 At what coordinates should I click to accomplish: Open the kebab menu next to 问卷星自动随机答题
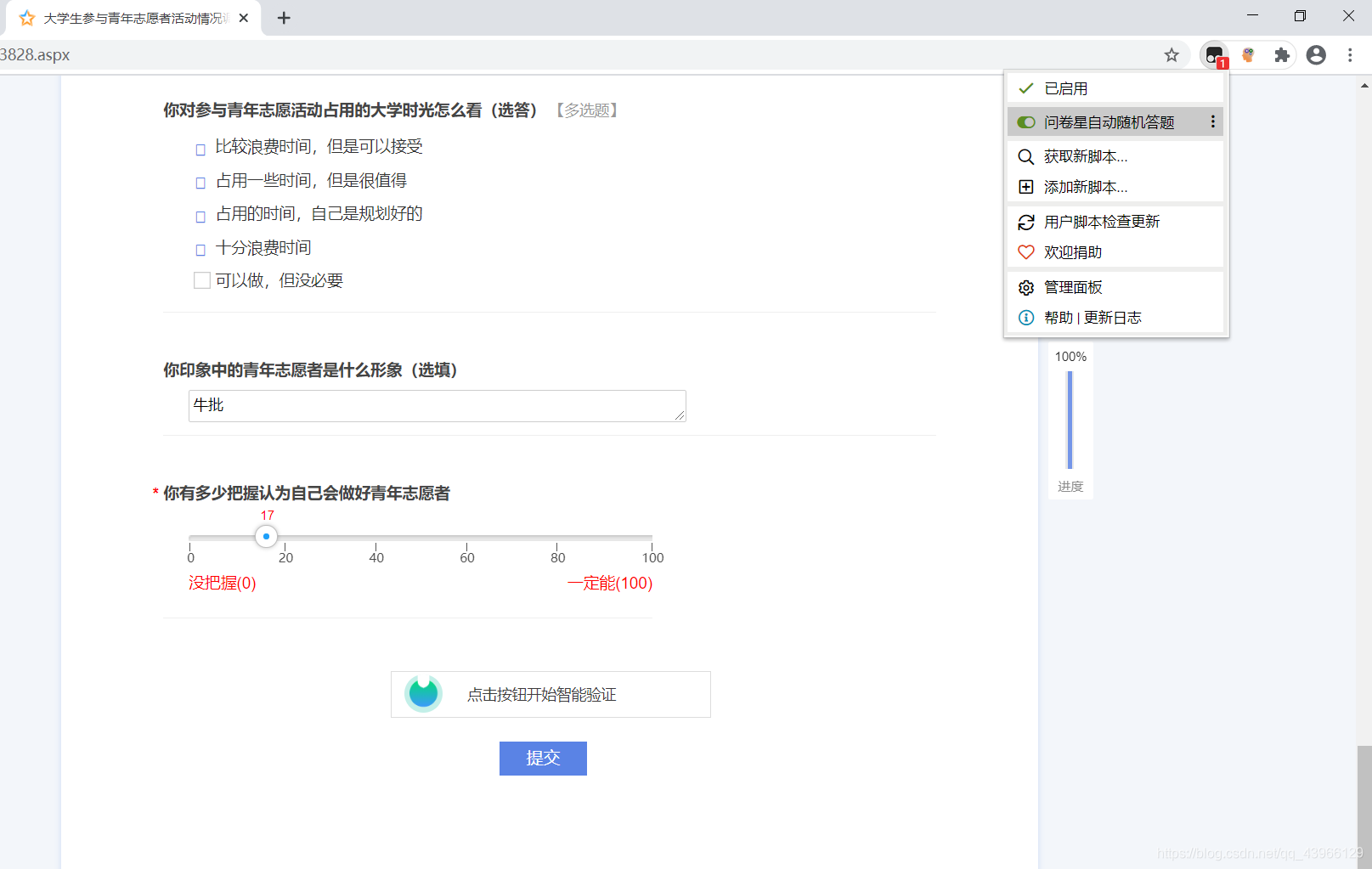[1213, 121]
